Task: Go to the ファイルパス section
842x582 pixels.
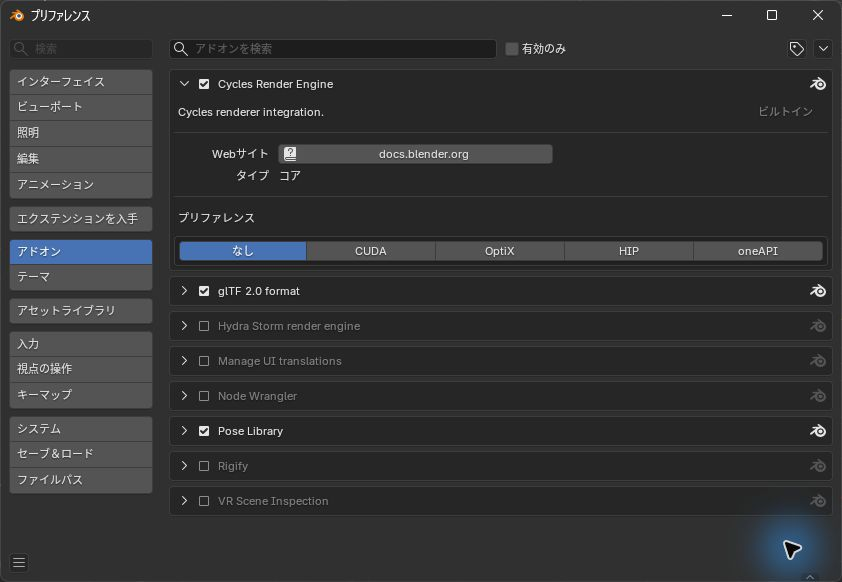Action: pos(81,480)
